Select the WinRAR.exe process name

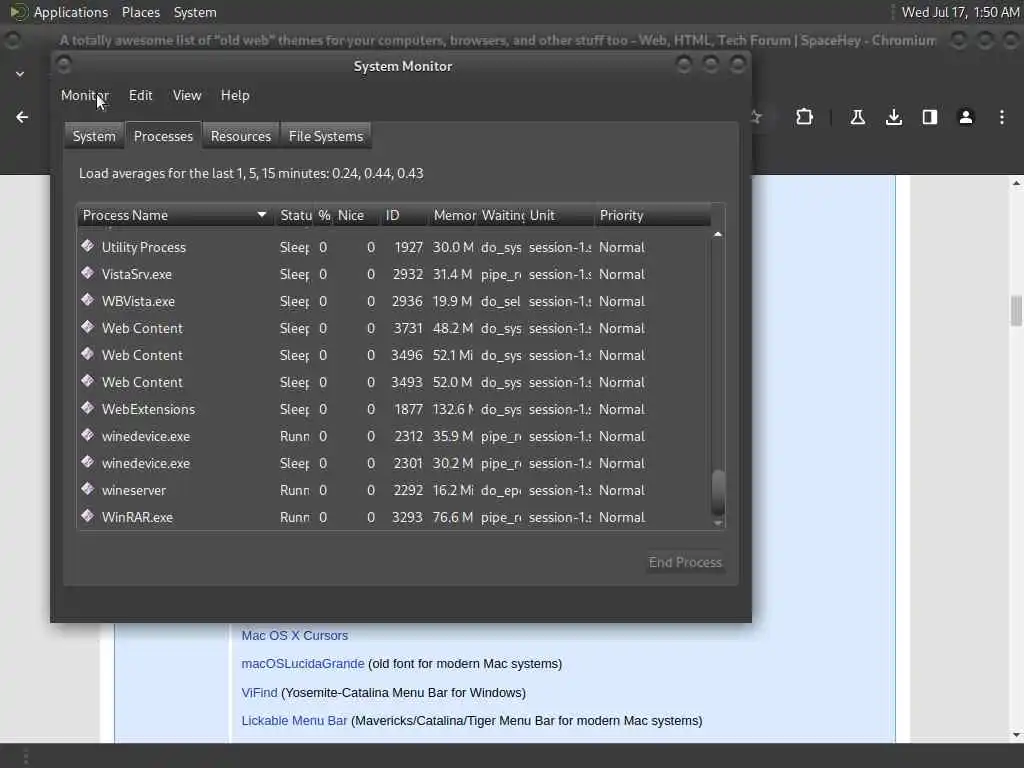pyautogui.click(x=137, y=517)
